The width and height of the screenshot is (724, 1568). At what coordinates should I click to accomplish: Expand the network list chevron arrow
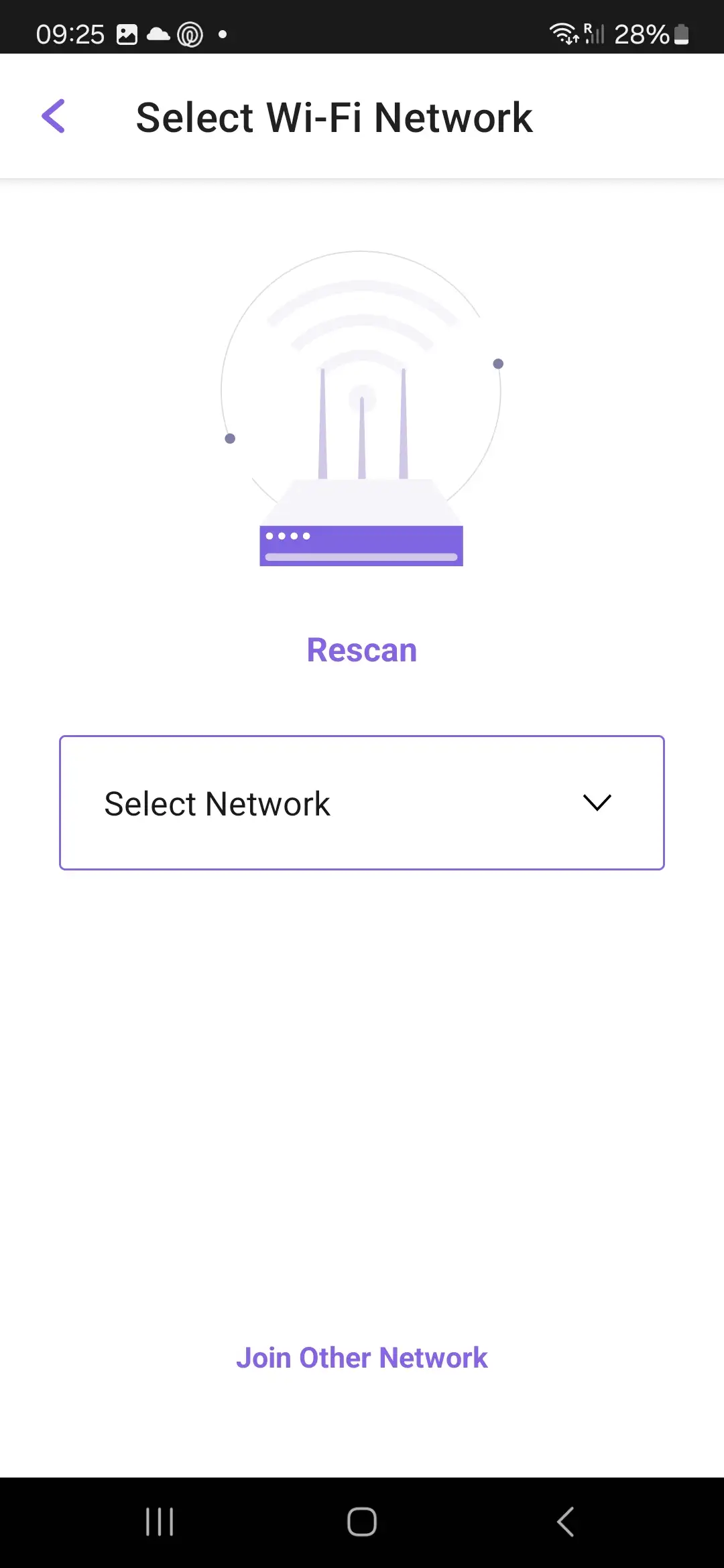597,803
